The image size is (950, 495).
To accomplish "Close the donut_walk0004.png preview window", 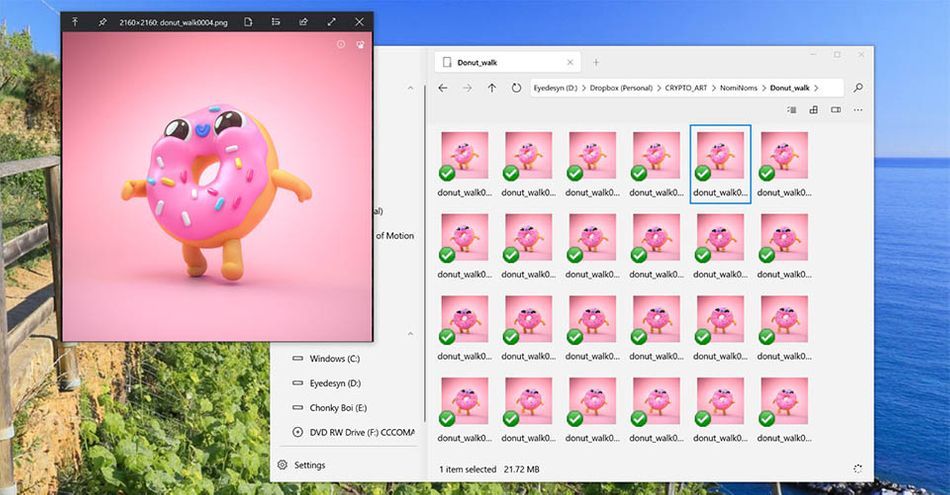I will click(x=359, y=22).
